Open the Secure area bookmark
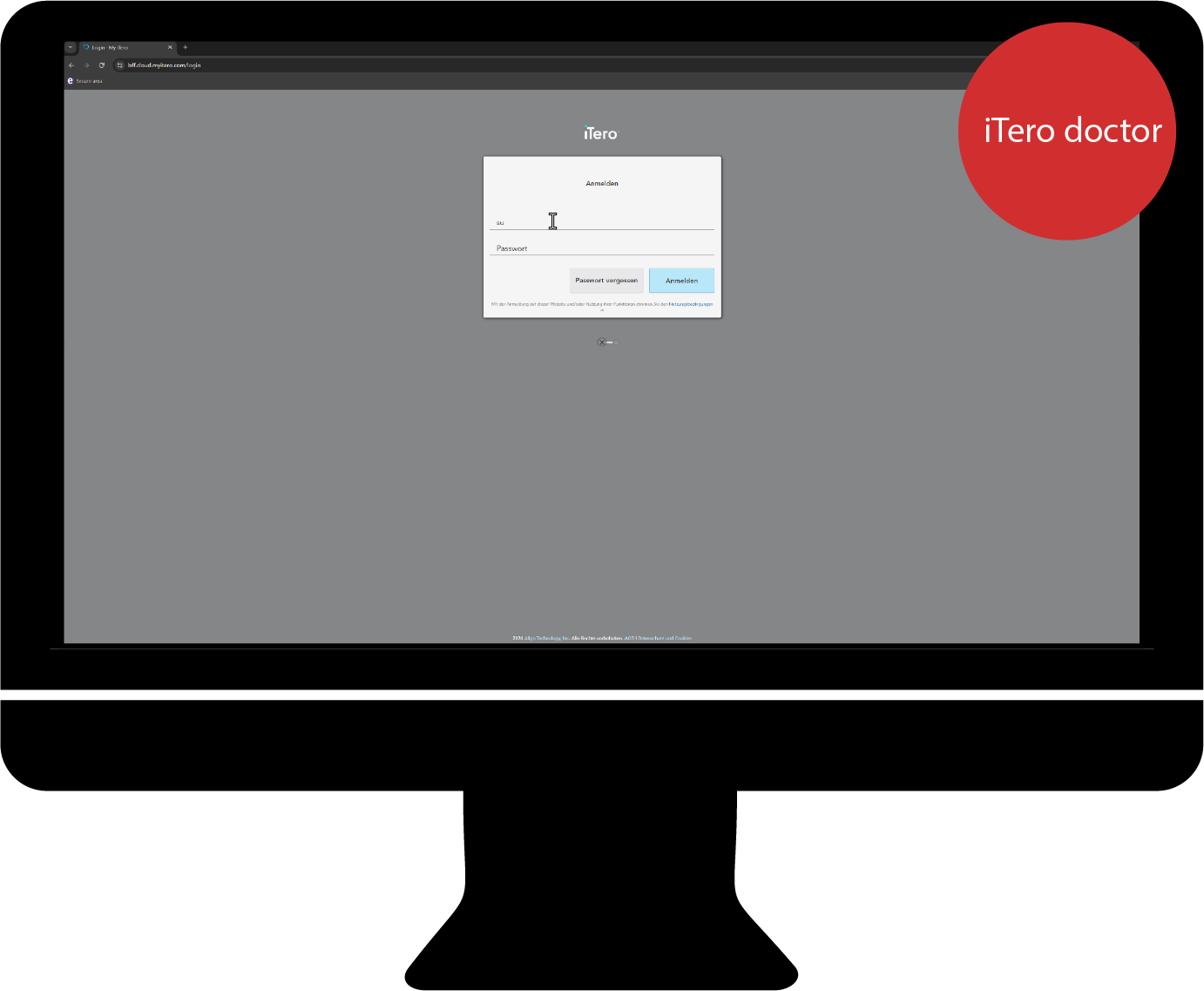1204x991 pixels. coord(85,81)
